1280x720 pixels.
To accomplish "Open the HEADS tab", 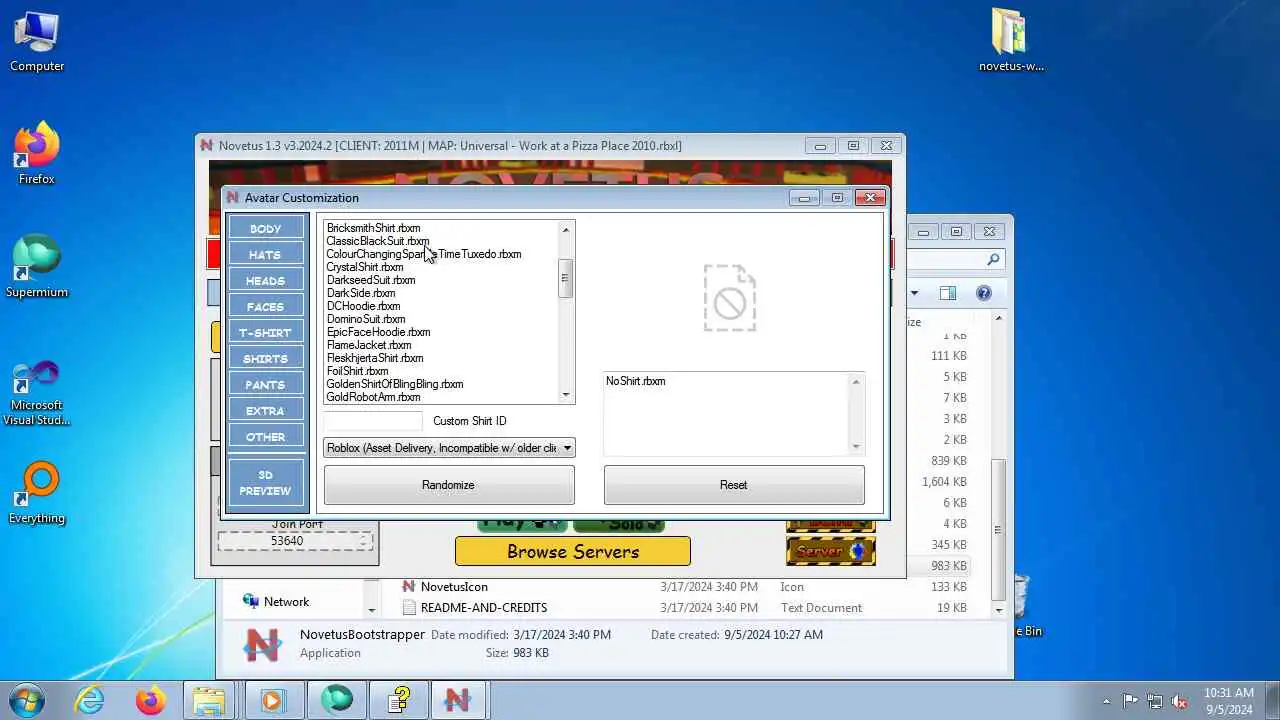I will 265,280.
